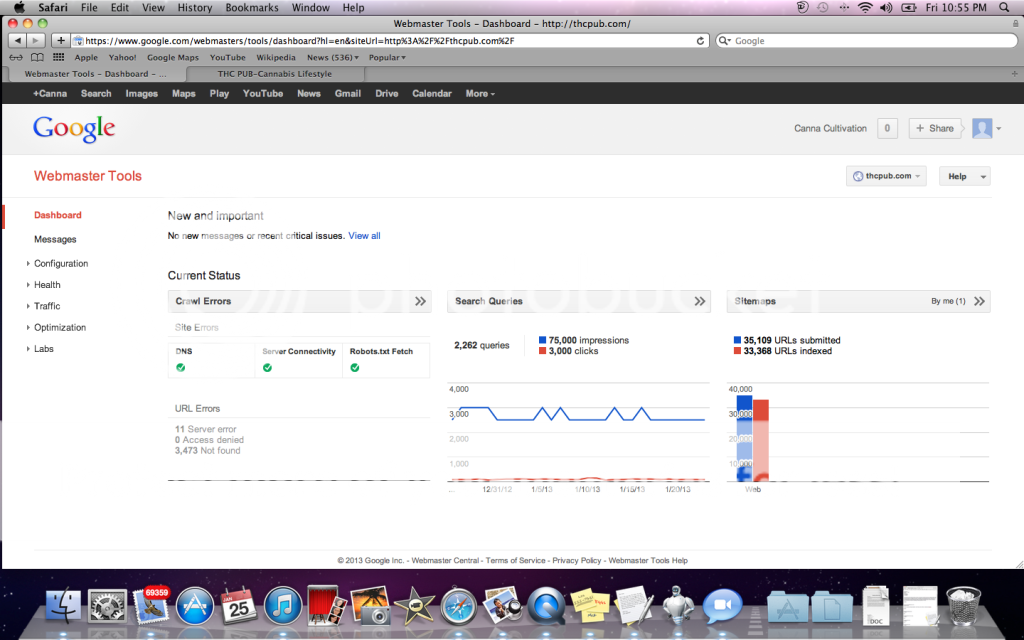Open Trash in the dock
The image size is (1024, 640).
963,607
